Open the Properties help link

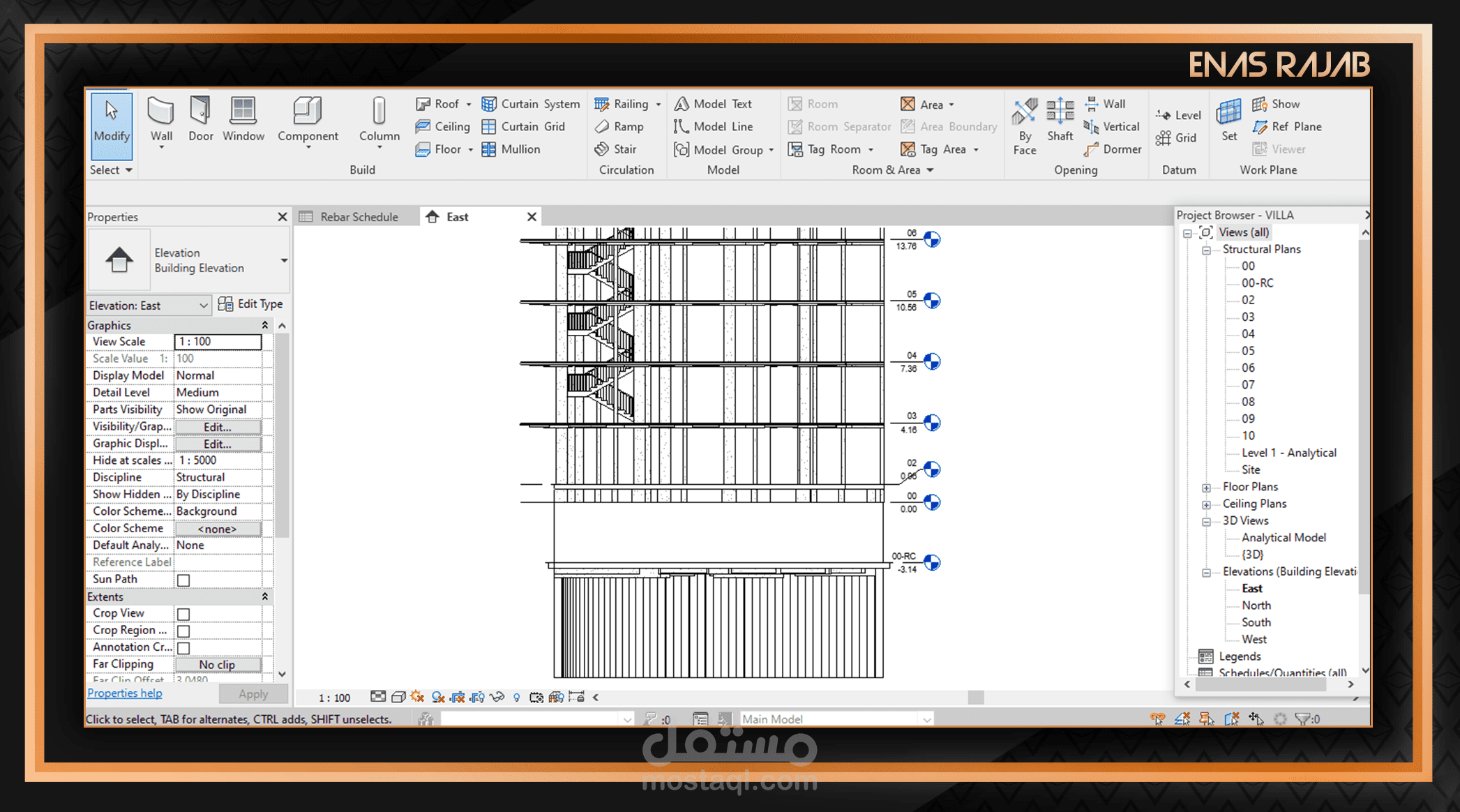tap(125, 693)
